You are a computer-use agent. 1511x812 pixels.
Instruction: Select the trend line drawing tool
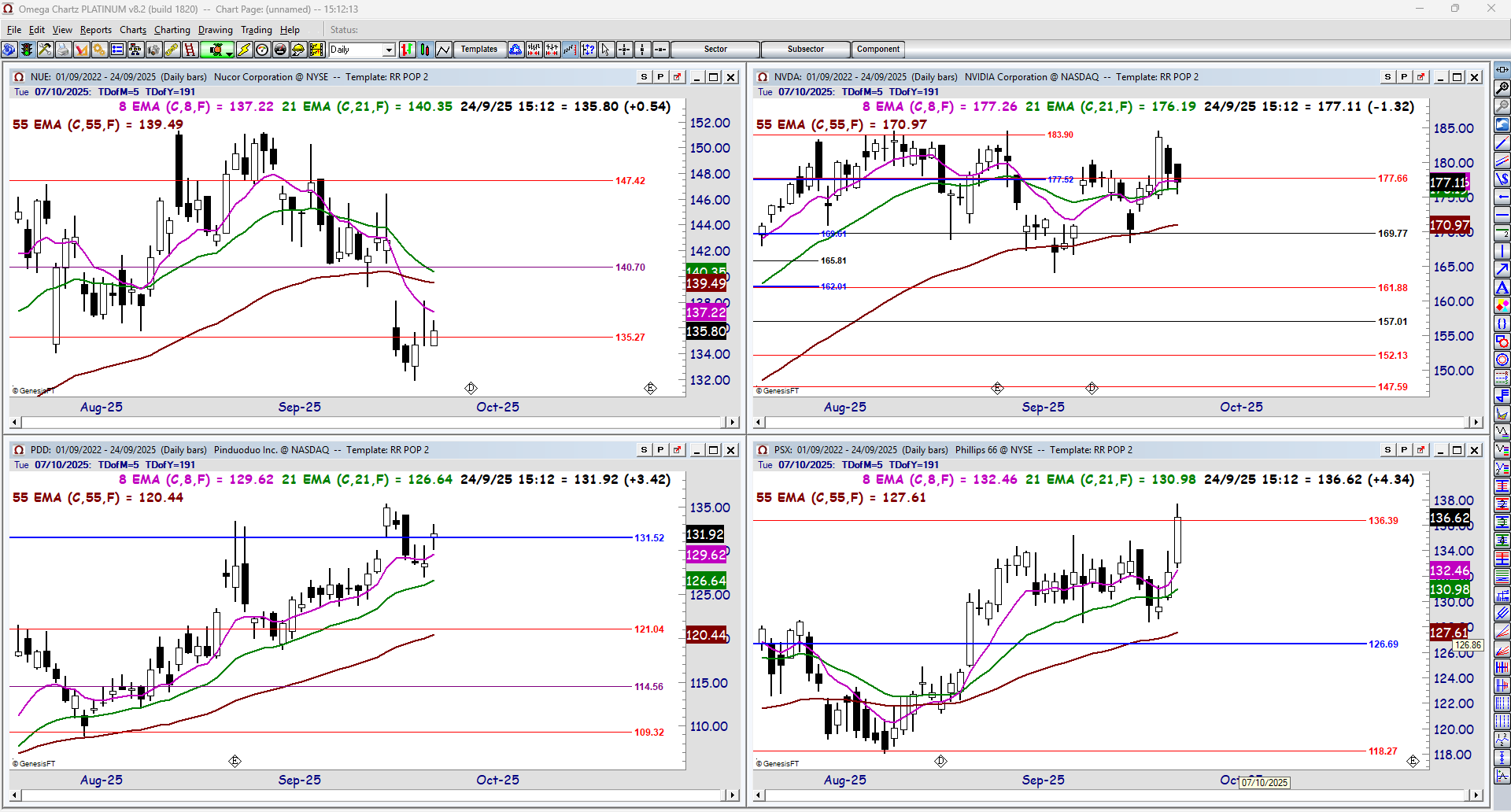[1502, 142]
